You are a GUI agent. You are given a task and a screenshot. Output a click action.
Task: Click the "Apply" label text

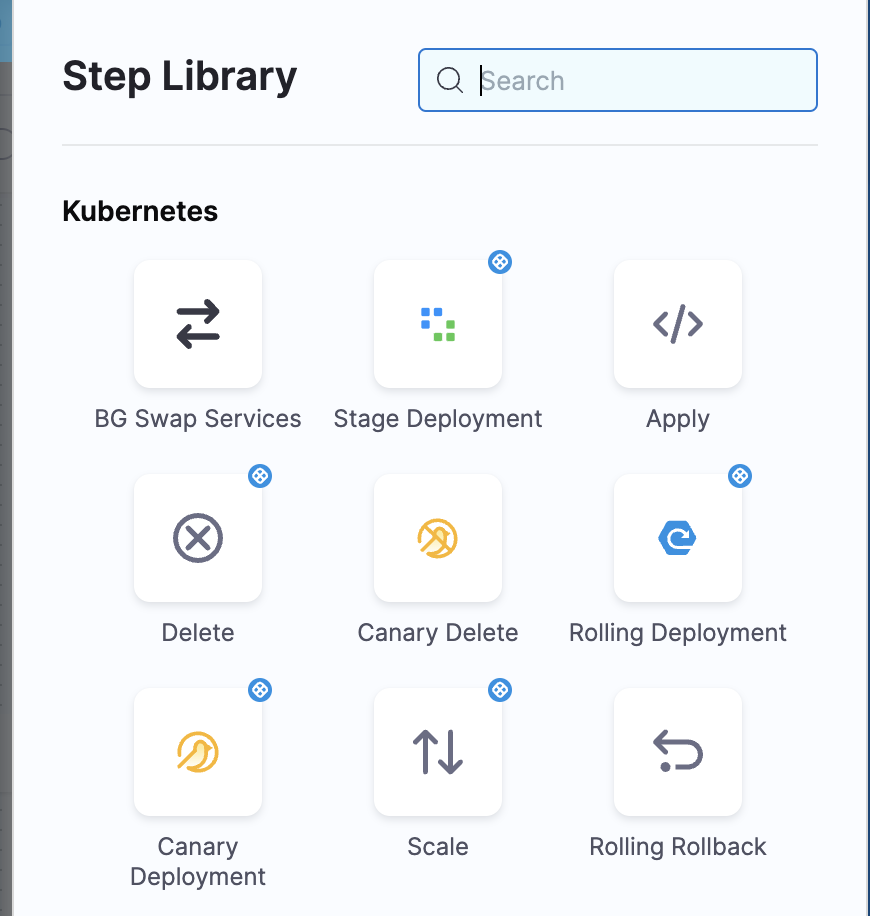[678, 419]
